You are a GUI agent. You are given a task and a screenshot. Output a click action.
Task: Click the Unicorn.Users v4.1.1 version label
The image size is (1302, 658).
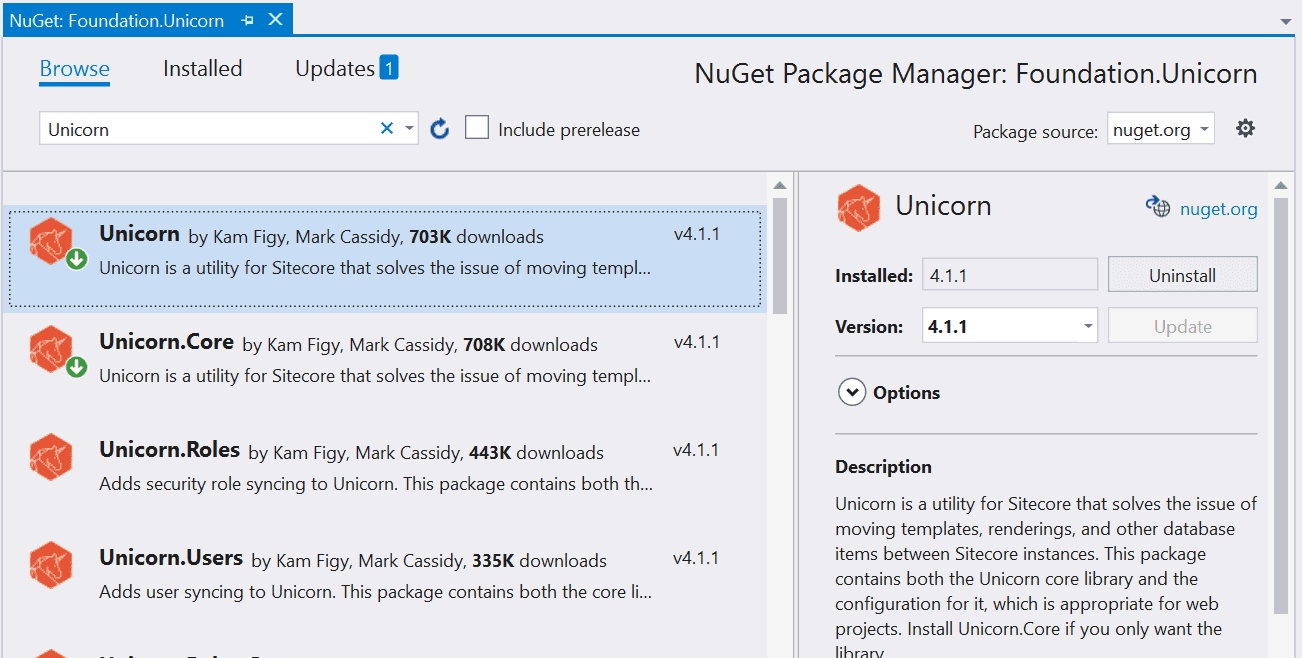[x=696, y=558]
